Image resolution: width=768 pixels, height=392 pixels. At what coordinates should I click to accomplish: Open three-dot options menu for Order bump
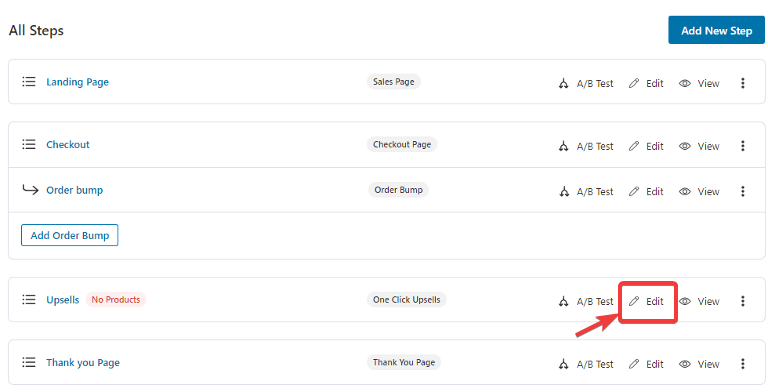click(x=743, y=192)
